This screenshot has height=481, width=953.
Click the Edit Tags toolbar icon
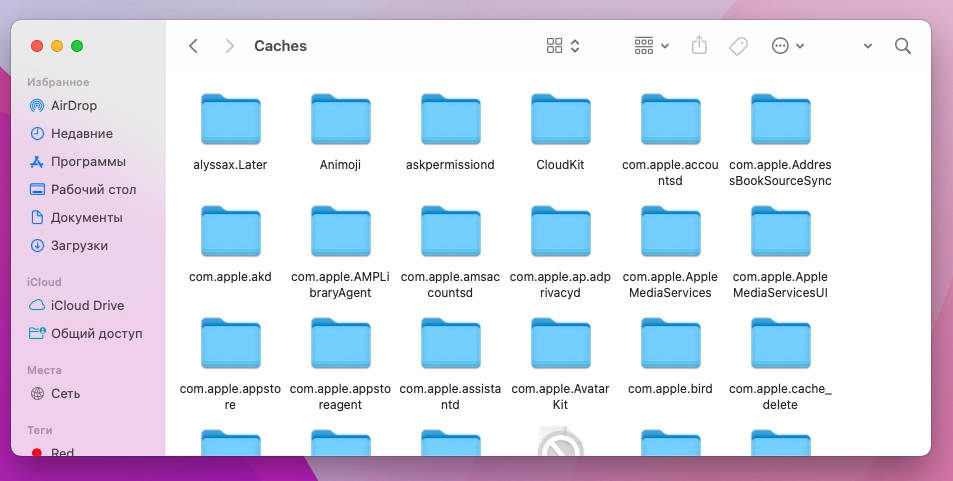(x=738, y=46)
